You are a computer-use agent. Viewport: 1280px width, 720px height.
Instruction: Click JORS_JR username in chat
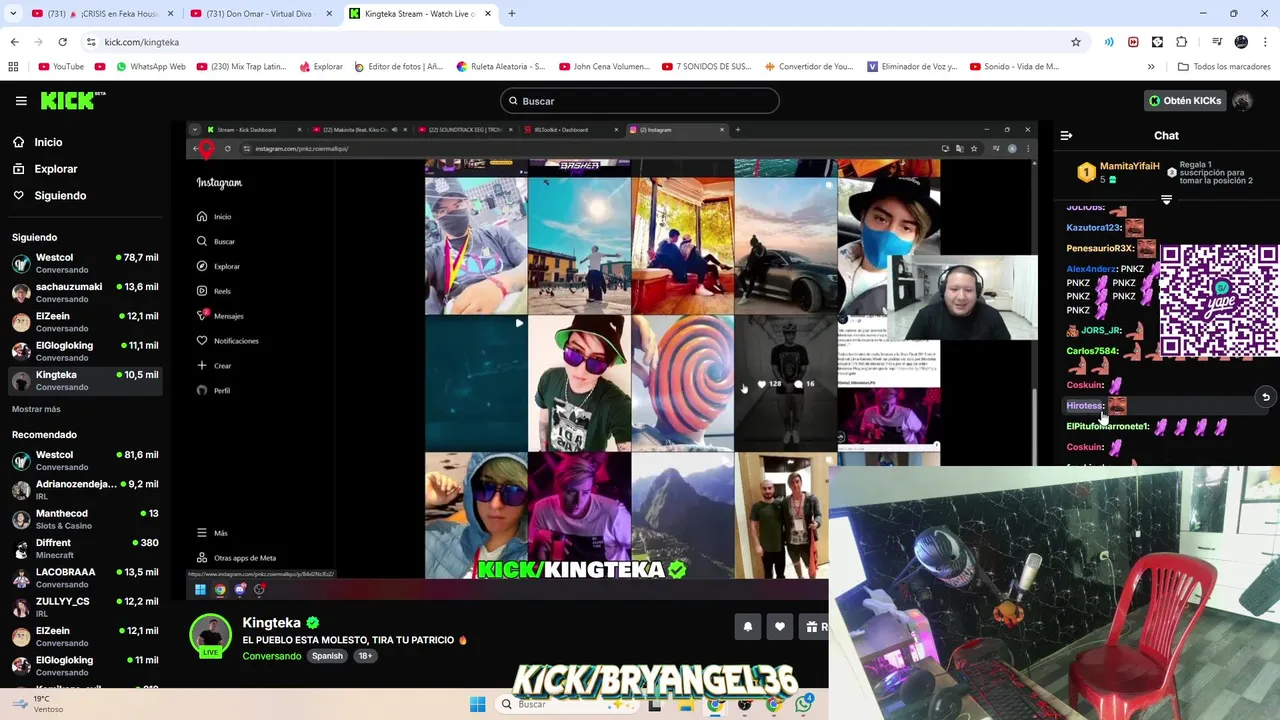1101,330
